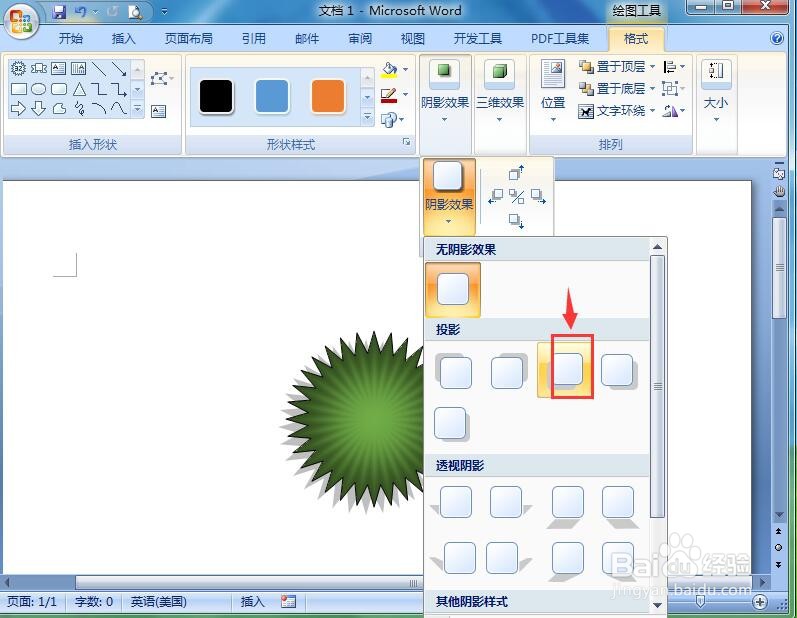Open the change shape dropdown
The height and width of the screenshot is (618, 797).
click(392, 120)
